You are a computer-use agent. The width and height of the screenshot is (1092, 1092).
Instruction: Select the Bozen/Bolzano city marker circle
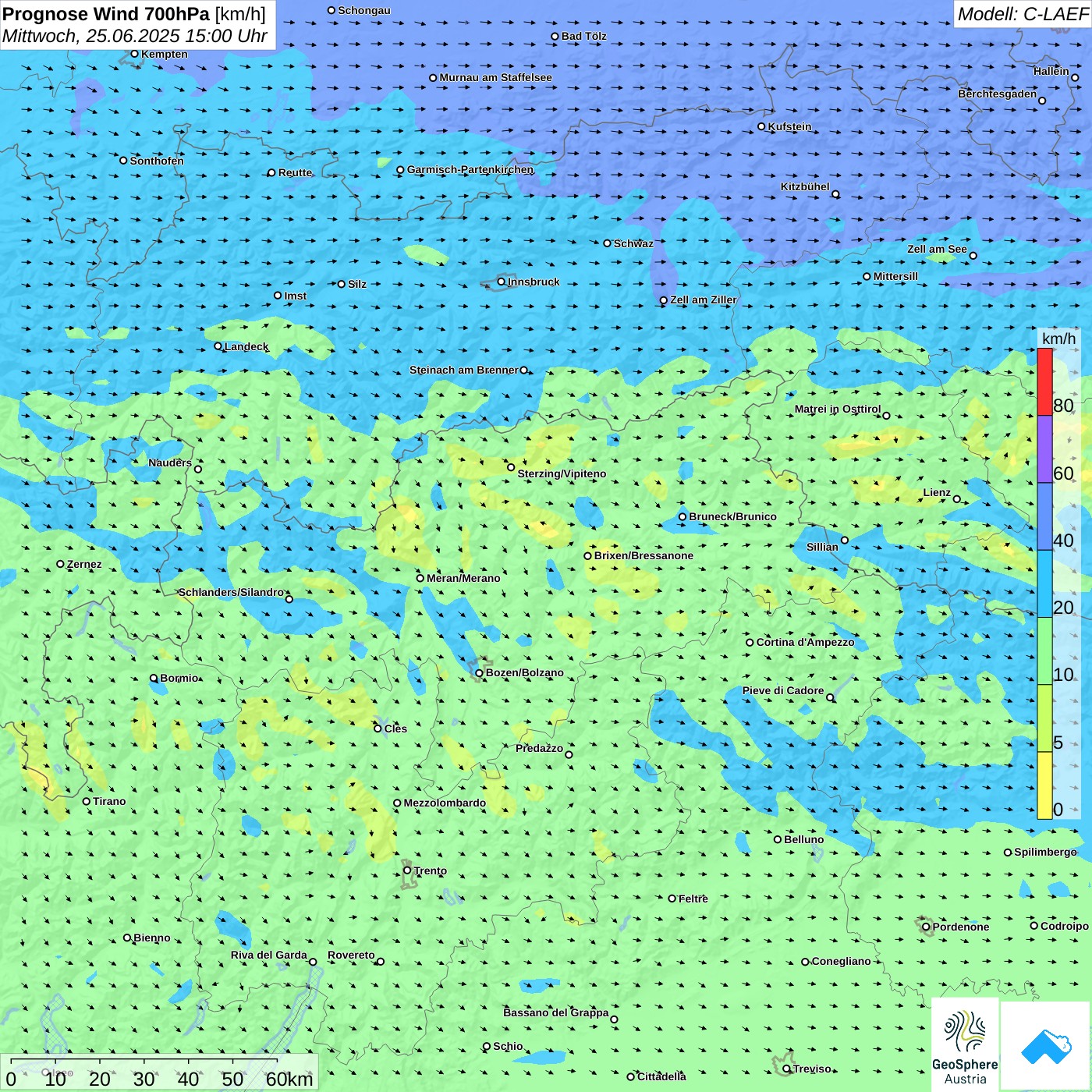[479, 672]
